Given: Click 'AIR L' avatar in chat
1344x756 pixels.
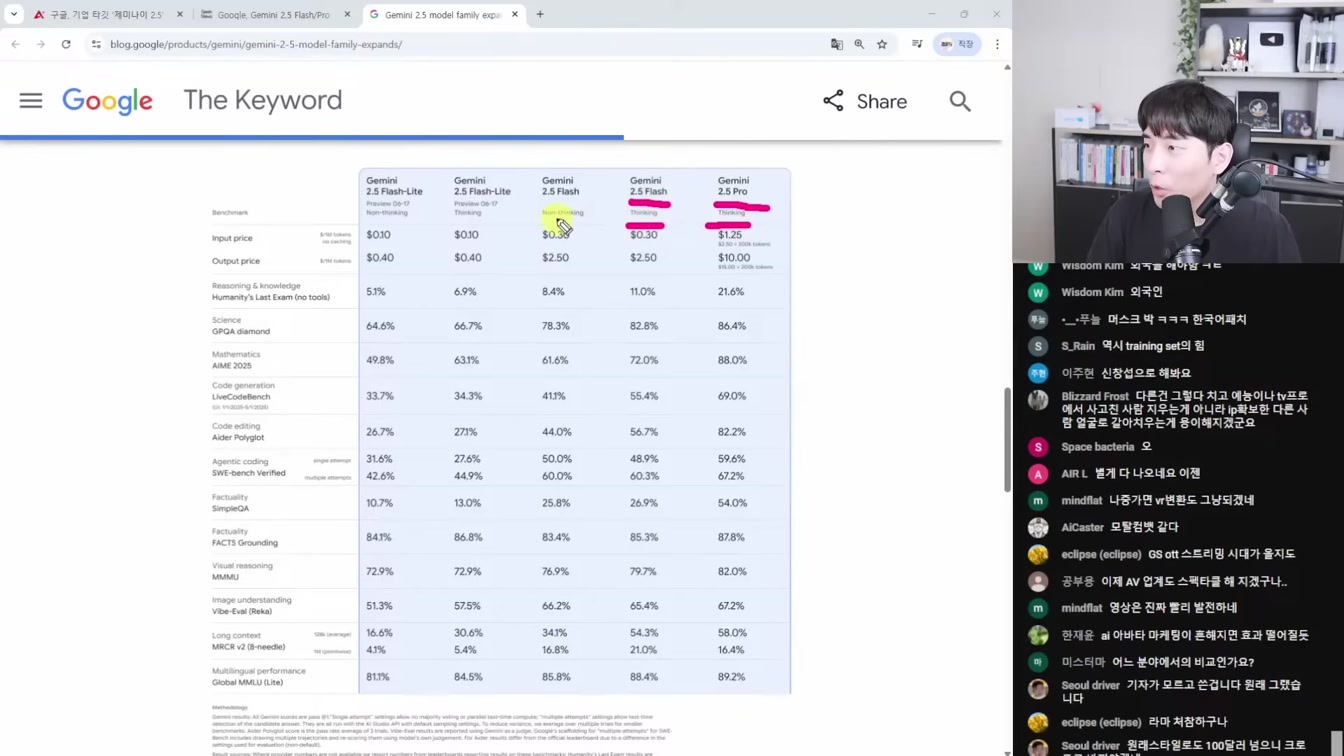Looking at the screenshot, I should coord(1038,474).
